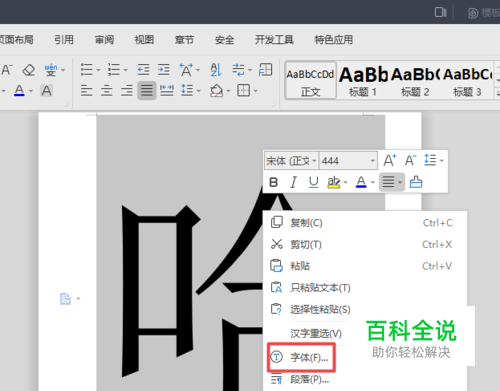Open borders dropdown arrow in ribbon
The width and height of the screenshot is (500, 391).
coord(256,91)
